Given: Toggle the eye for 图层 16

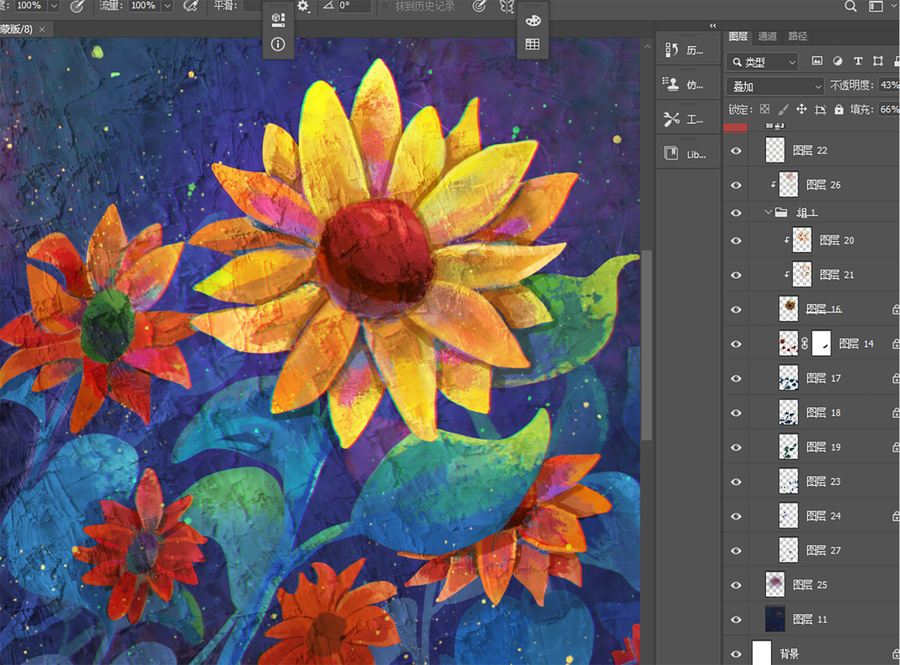Looking at the screenshot, I should (x=736, y=309).
